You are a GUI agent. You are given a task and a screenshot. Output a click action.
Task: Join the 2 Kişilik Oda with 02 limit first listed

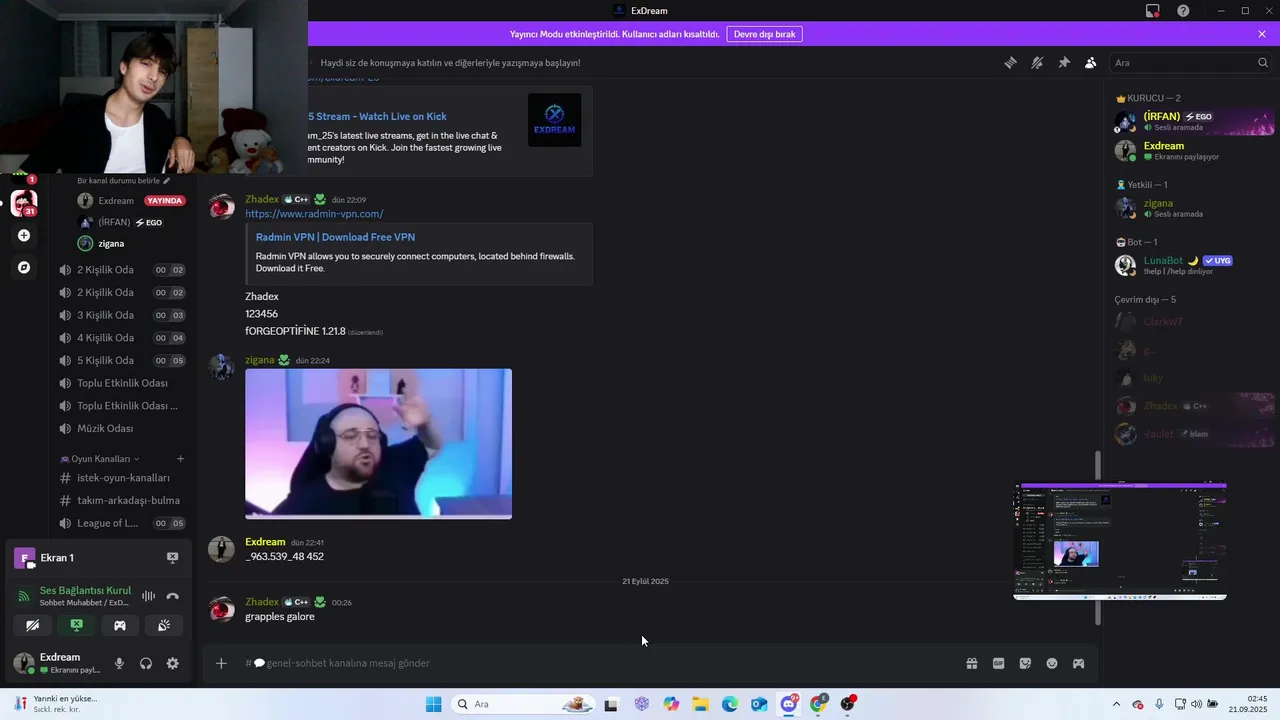pyautogui.click(x=122, y=270)
